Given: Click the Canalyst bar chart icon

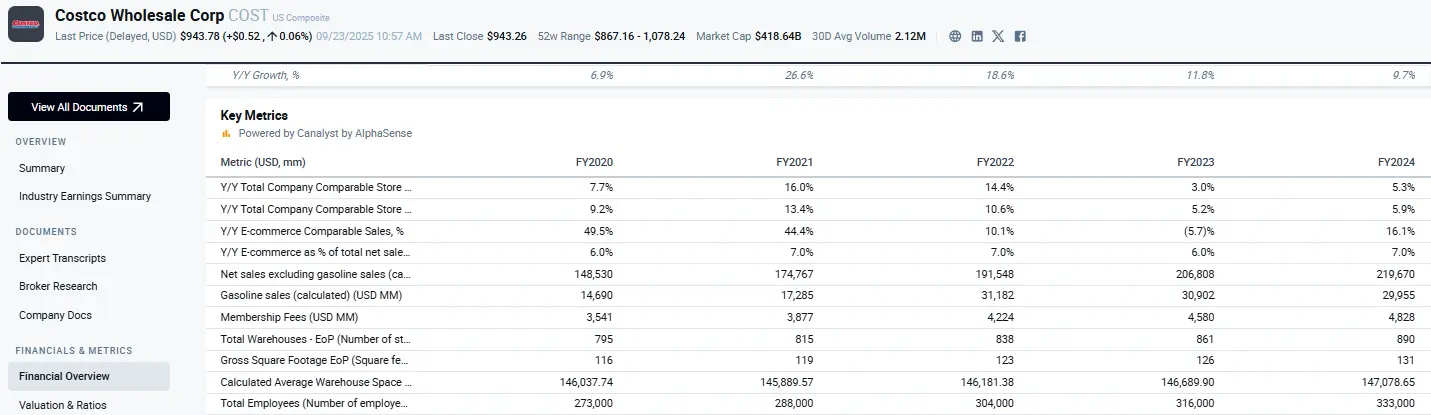Looking at the screenshot, I should click(x=226, y=133).
